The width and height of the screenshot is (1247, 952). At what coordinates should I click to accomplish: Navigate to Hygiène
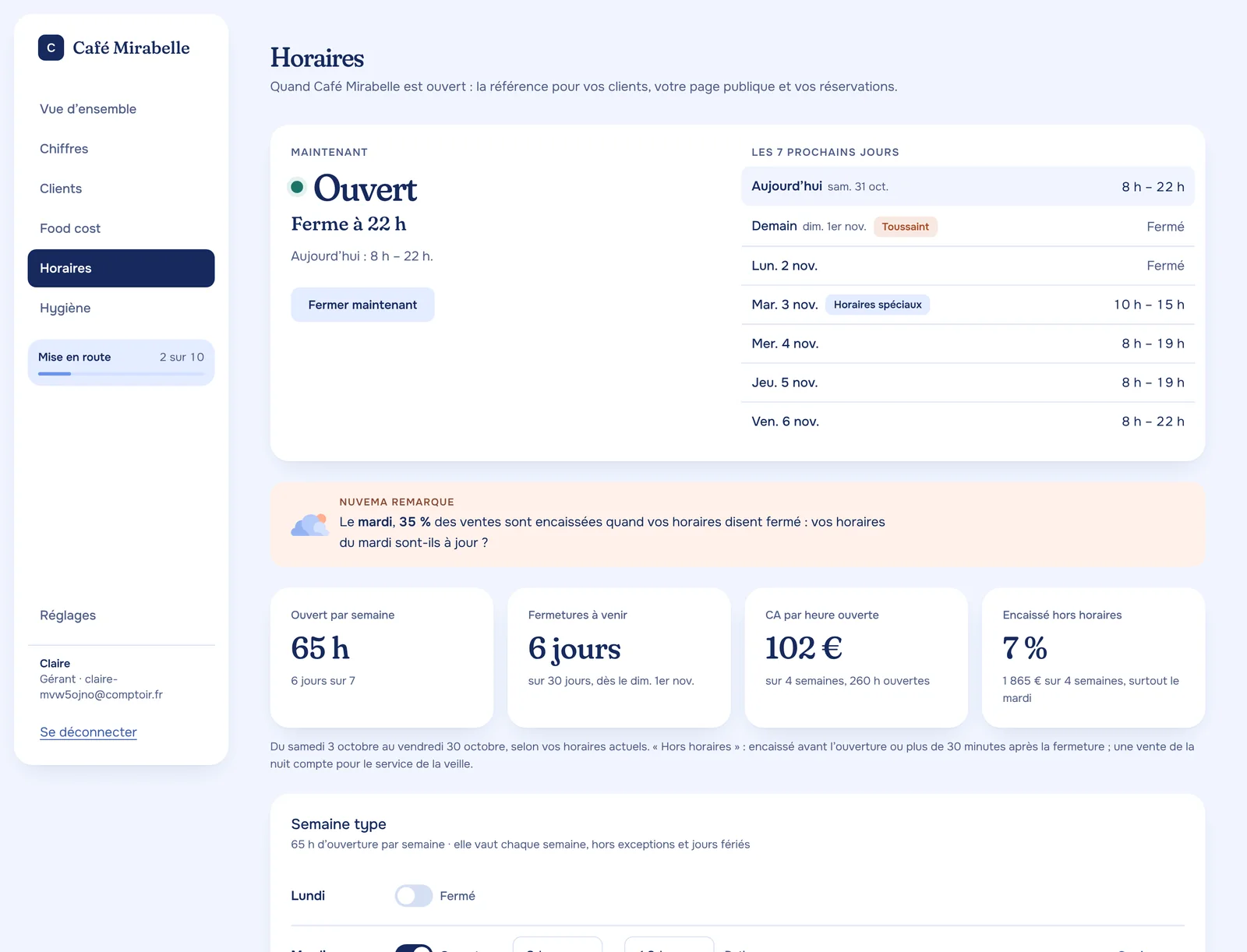tap(121, 308)
